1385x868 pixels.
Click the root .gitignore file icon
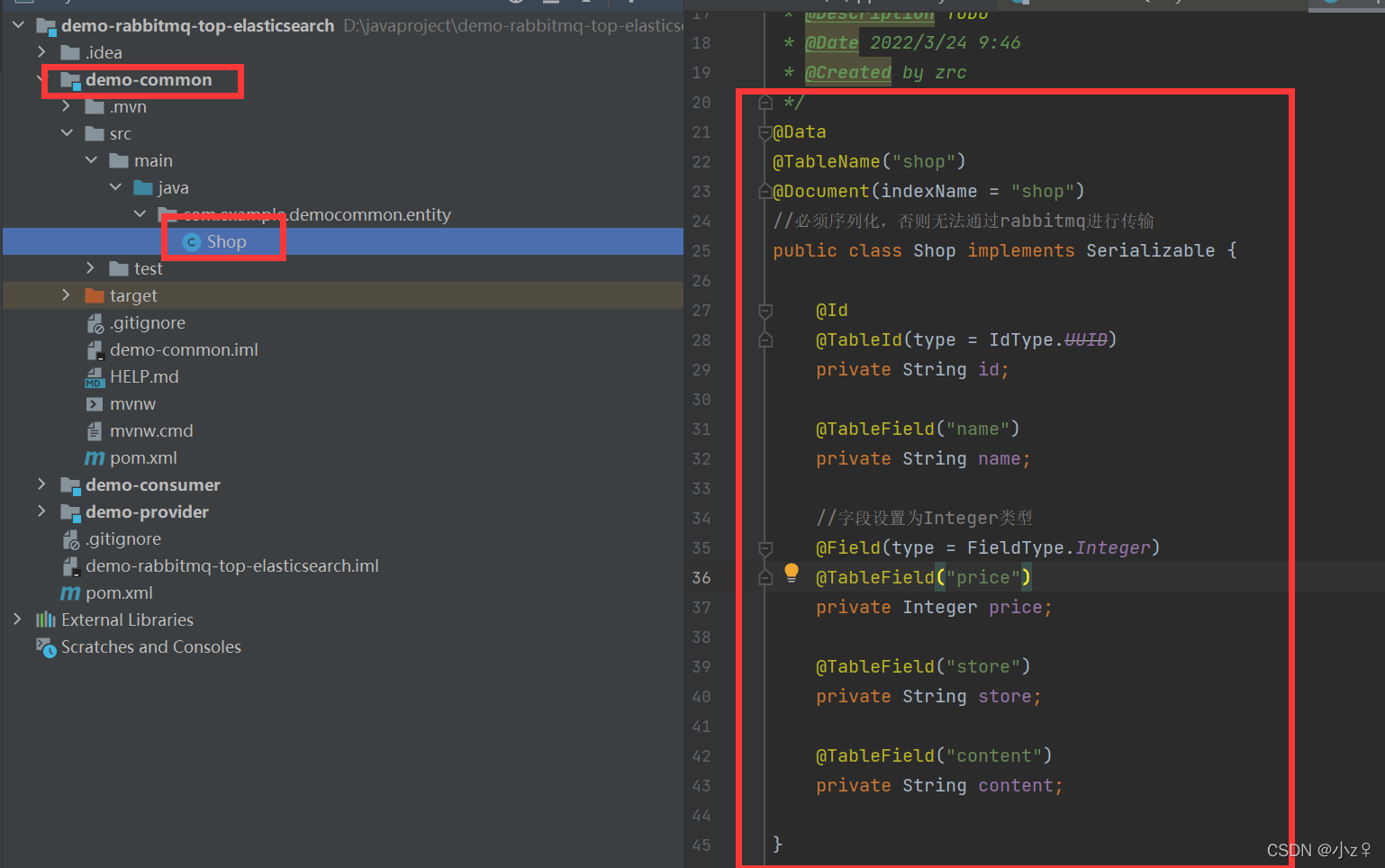[x=70, y=539]
